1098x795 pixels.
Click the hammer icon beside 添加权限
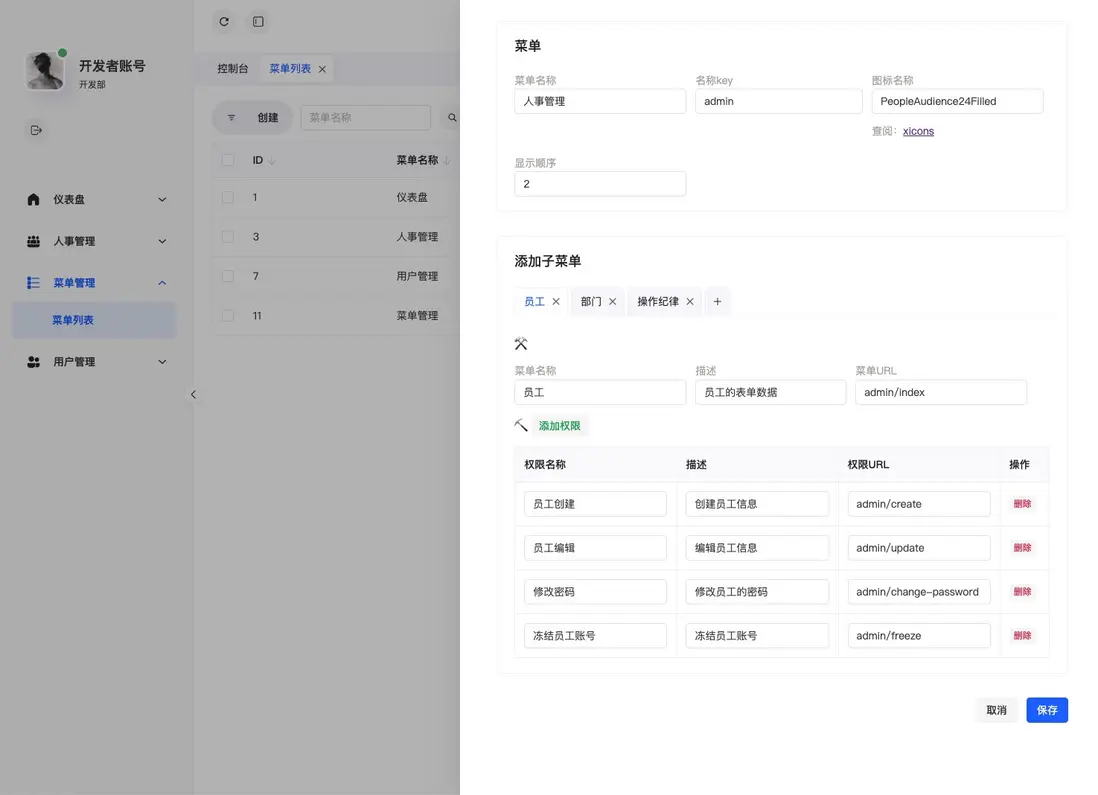[521, 425]
